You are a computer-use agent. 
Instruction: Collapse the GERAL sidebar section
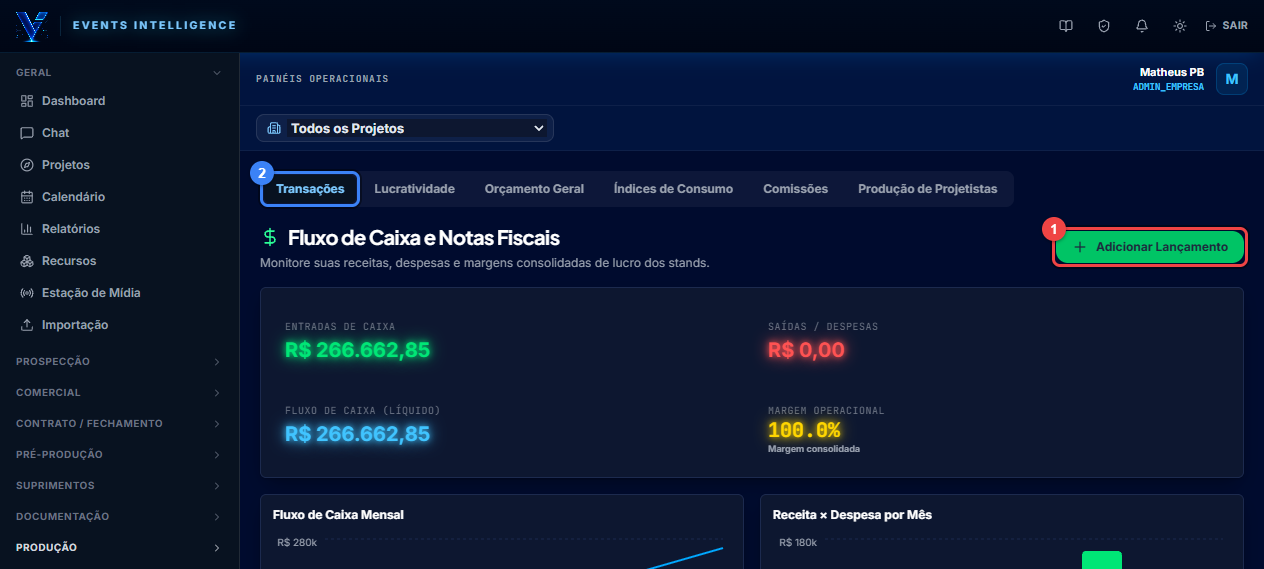(120, 73)
